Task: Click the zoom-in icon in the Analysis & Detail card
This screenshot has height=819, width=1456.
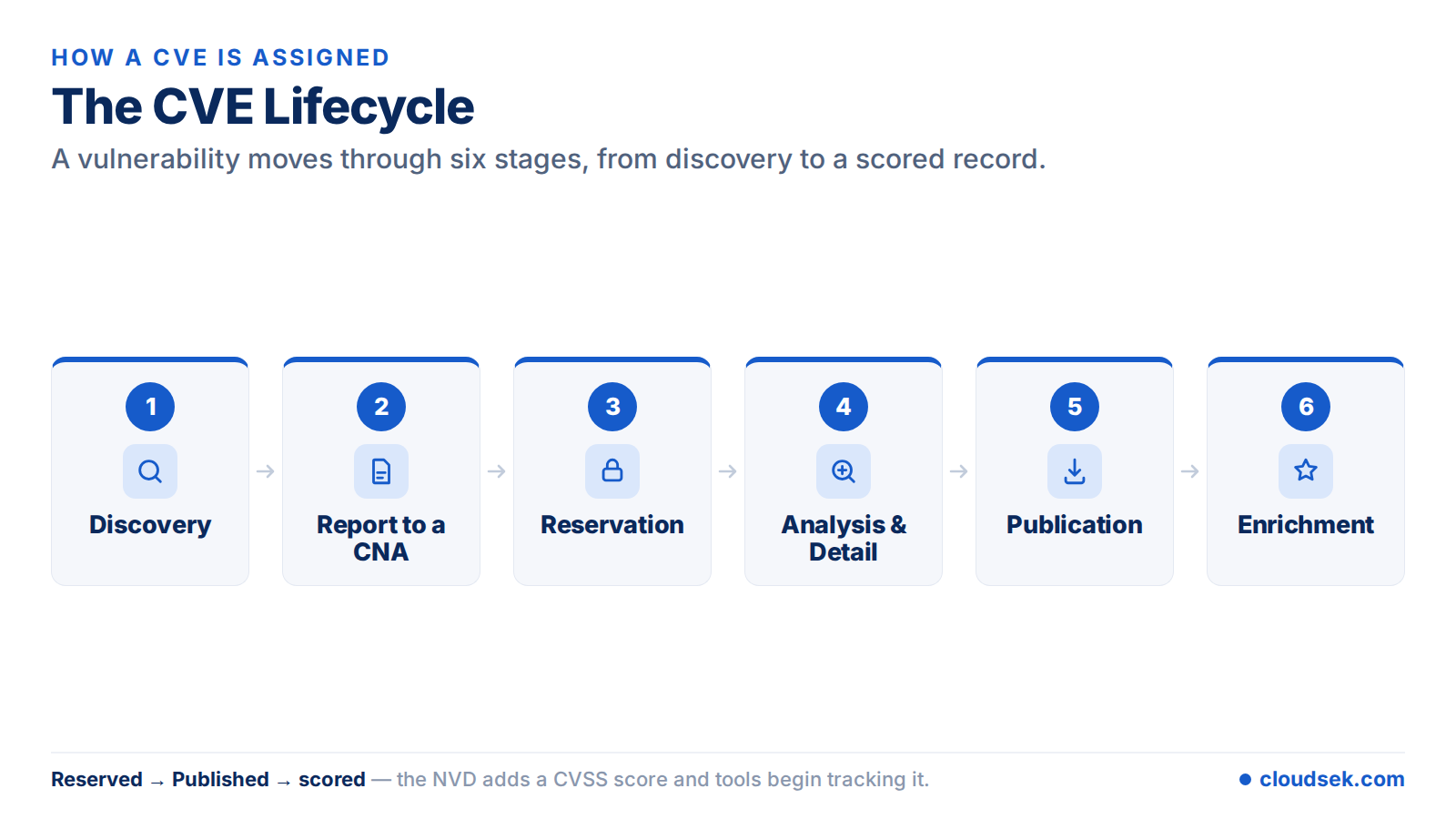Action: coord(844,471)
